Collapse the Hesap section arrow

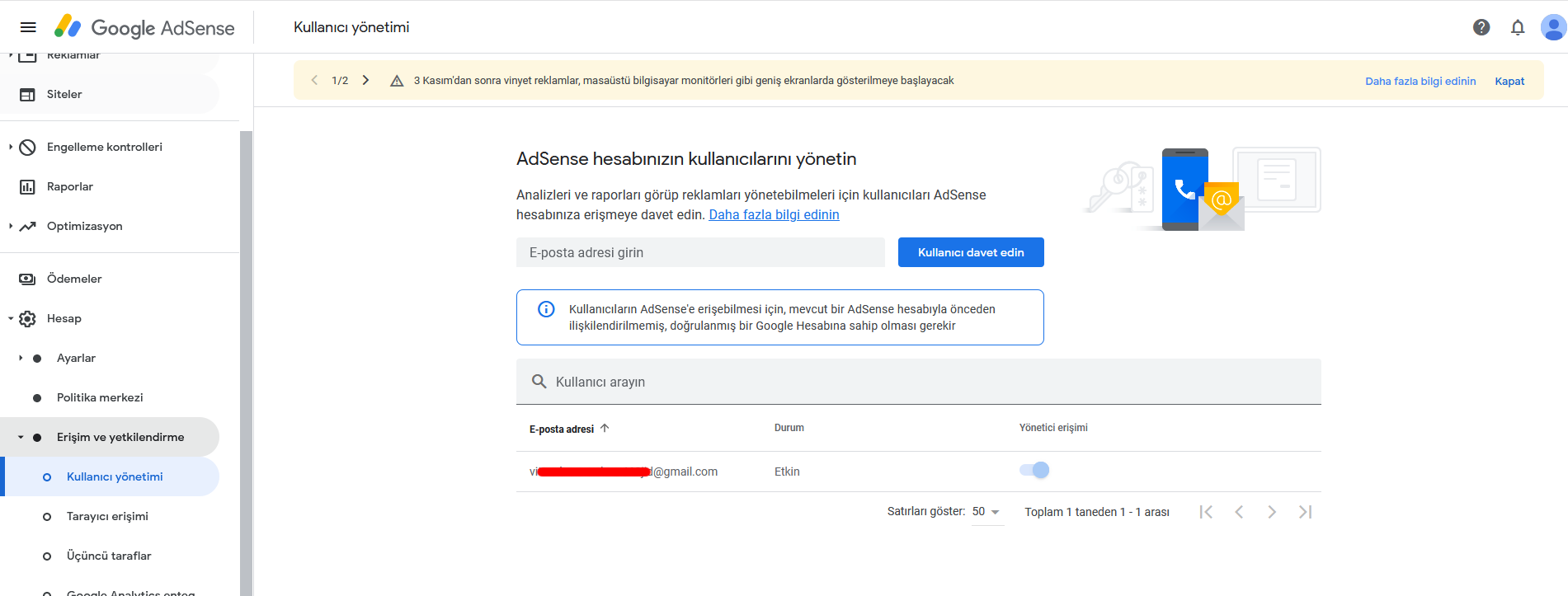click(x=11, y=318)
